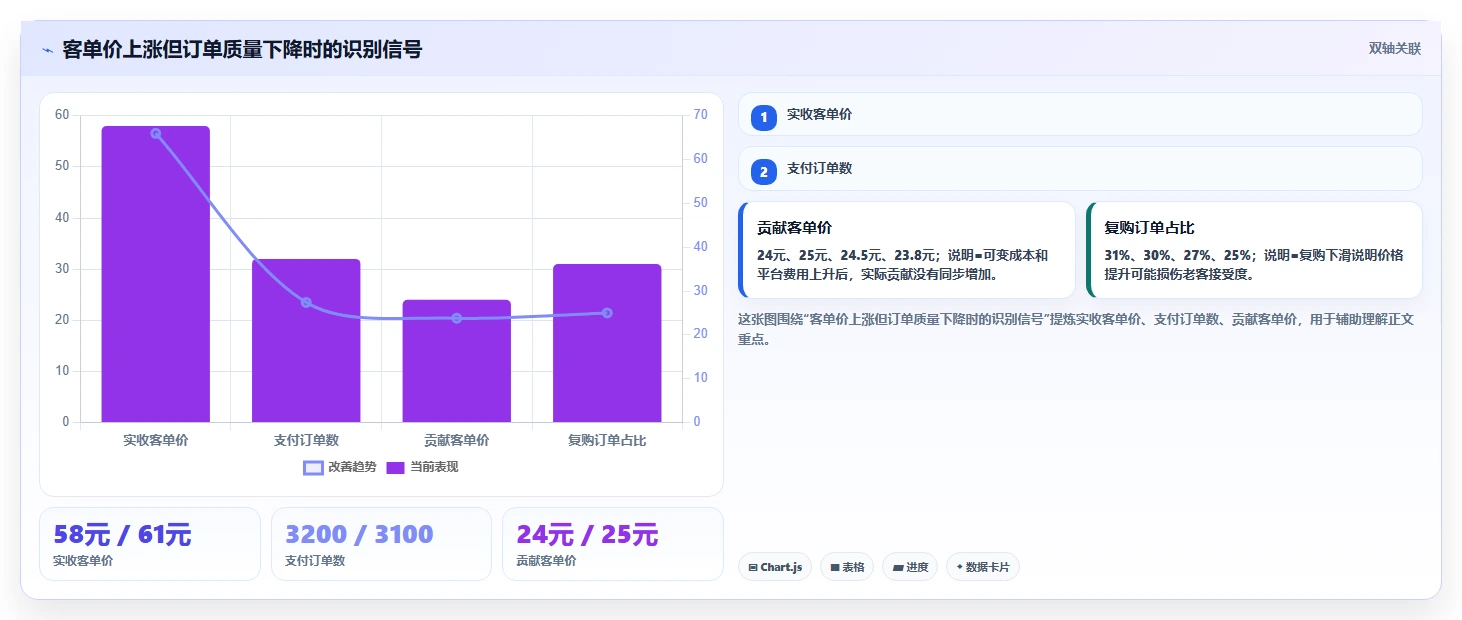Screen dimensions: 1462x620
Task: Click the 数据卡片 tag
Action: [983, 567]
